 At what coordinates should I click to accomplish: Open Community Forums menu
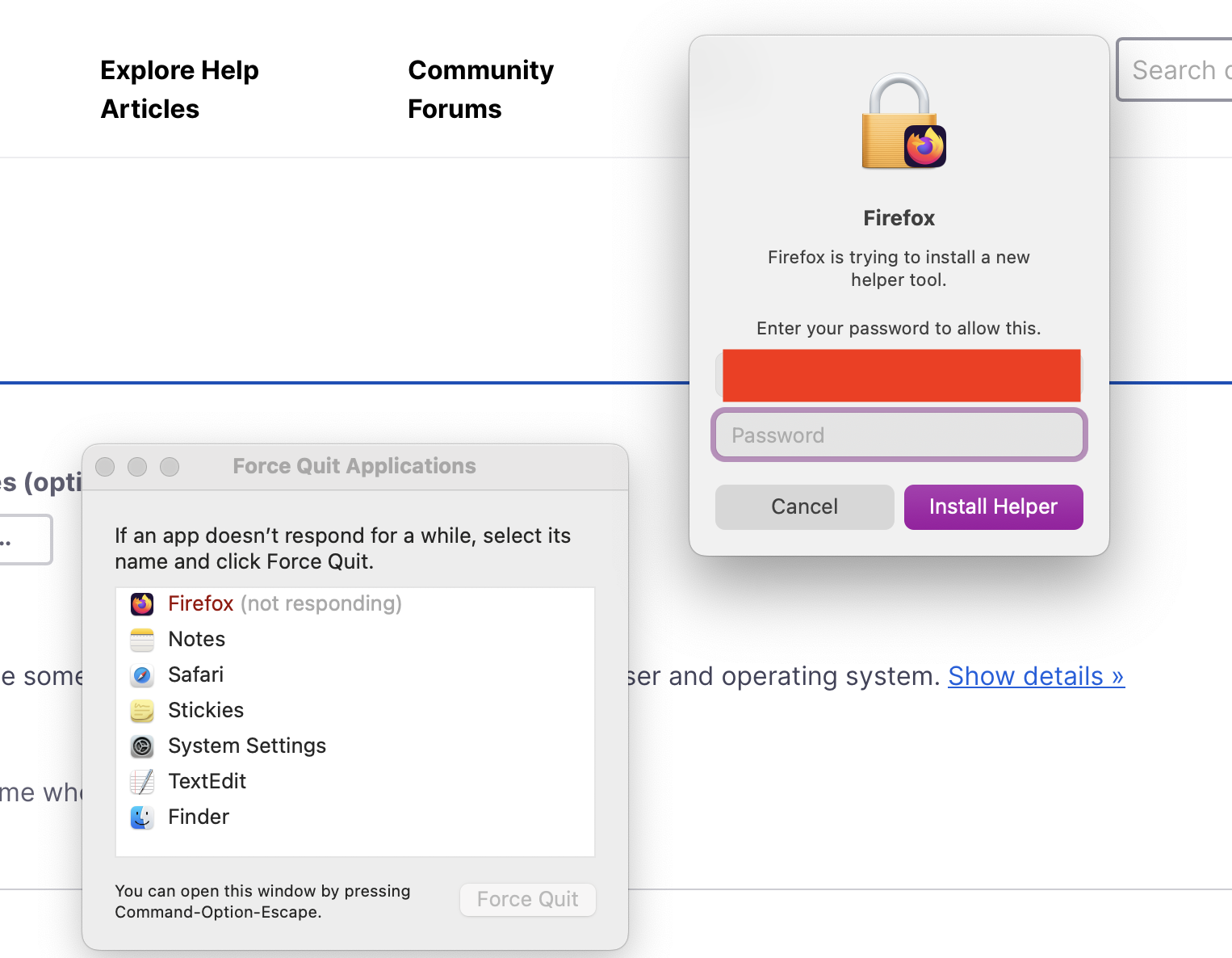point(481,90)
